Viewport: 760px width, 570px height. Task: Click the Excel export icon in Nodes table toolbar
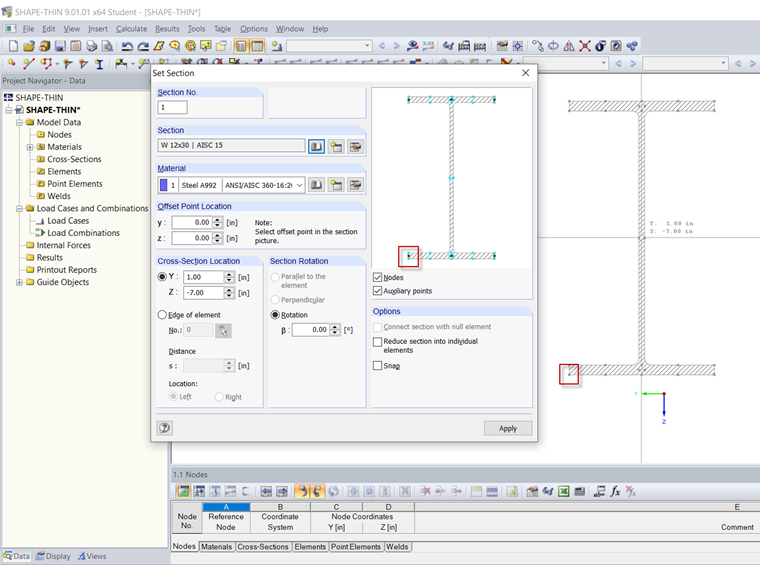pos(563,491)
